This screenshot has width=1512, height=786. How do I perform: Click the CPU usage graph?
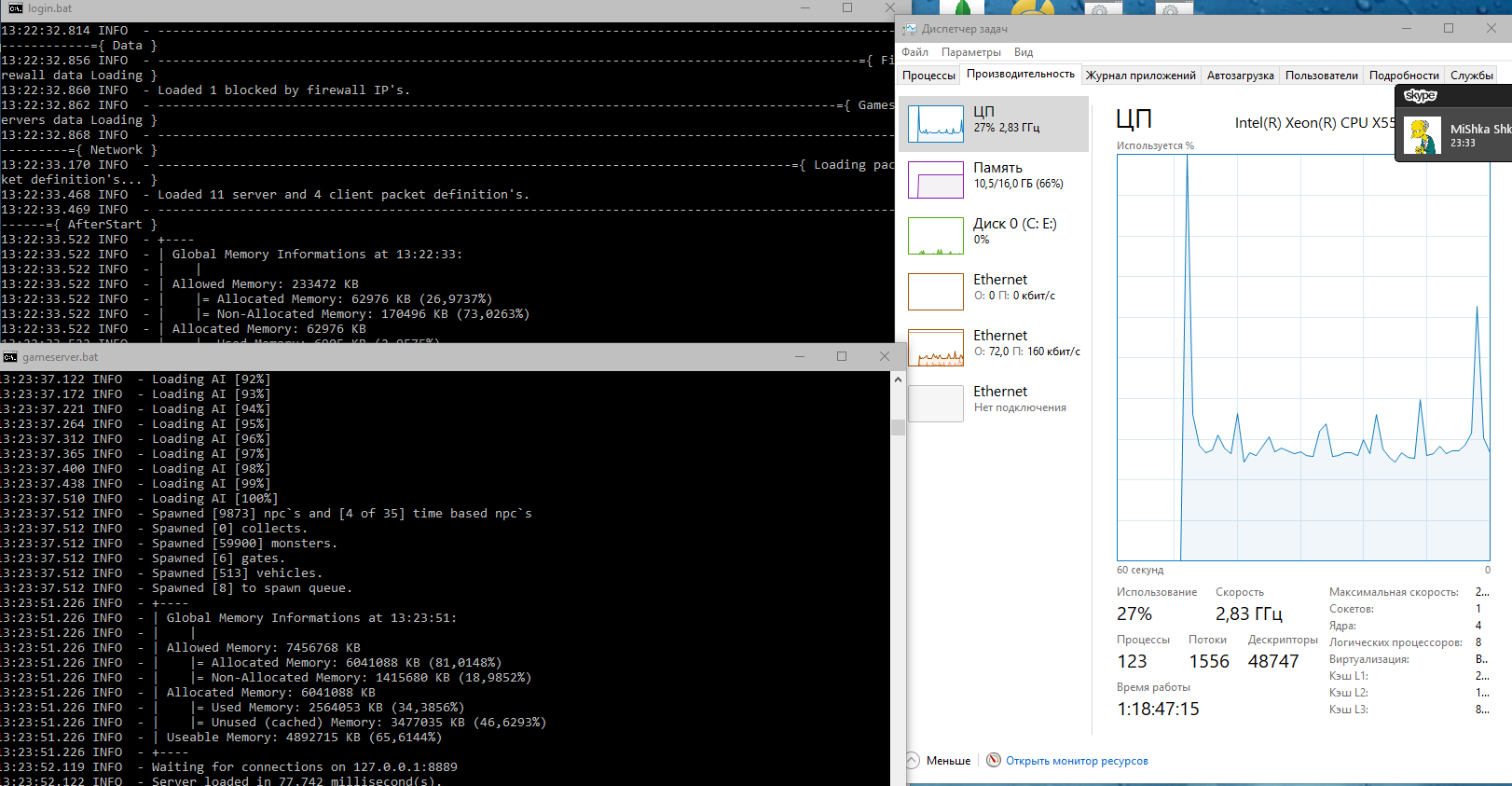tap(1303, 358)
